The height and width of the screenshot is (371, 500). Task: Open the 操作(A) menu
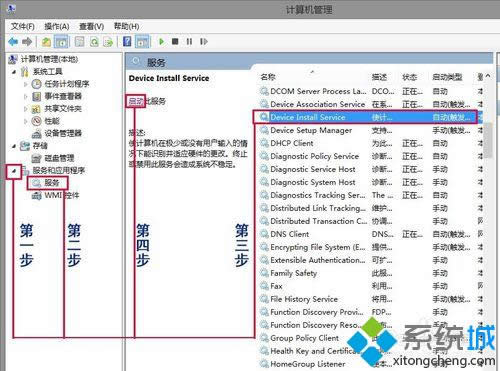(57, 26)
